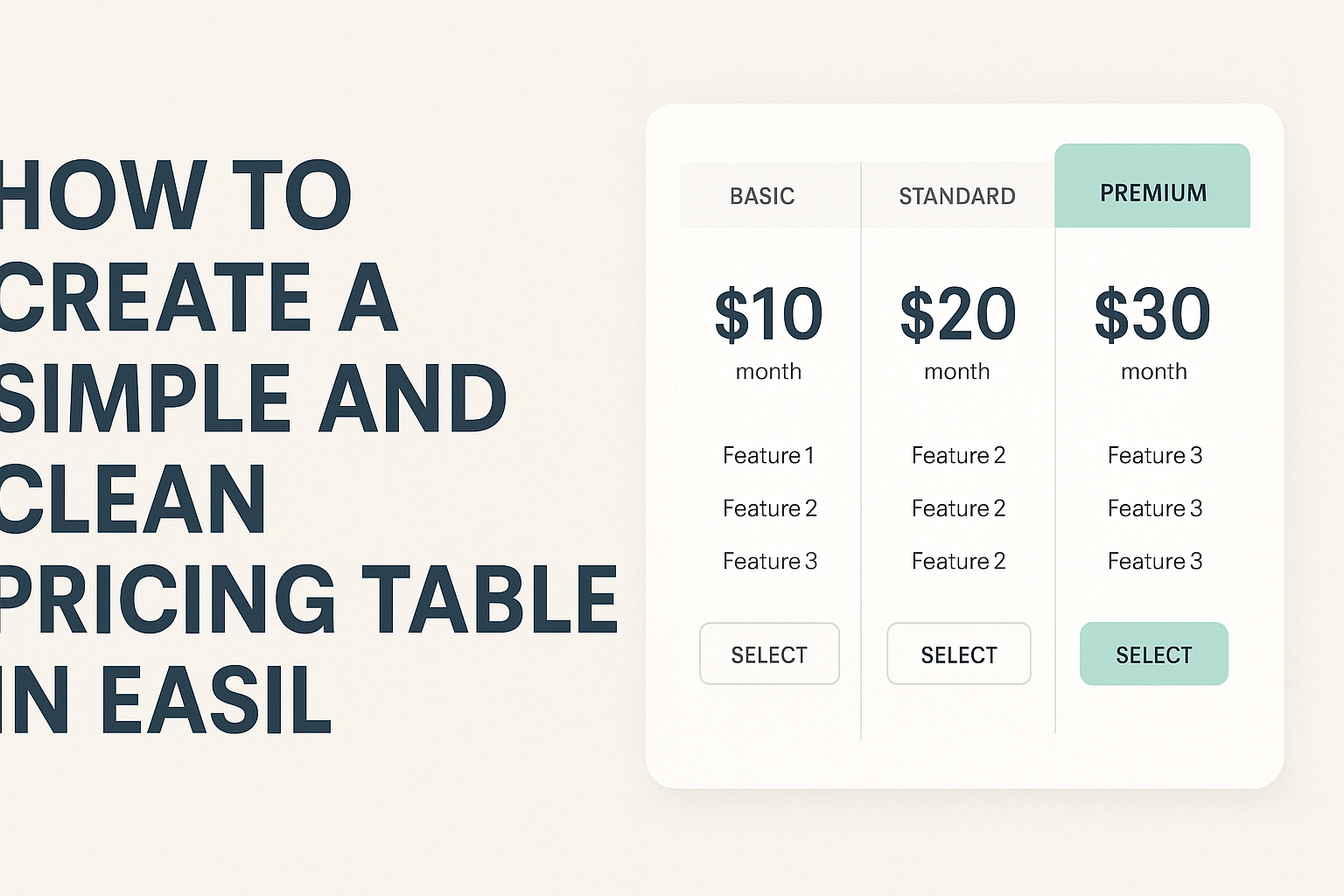Click the 'PRICING TABLE' headline text
Image resolution: width=1344 pixels, height=896 pixels.
click(308, 599)
